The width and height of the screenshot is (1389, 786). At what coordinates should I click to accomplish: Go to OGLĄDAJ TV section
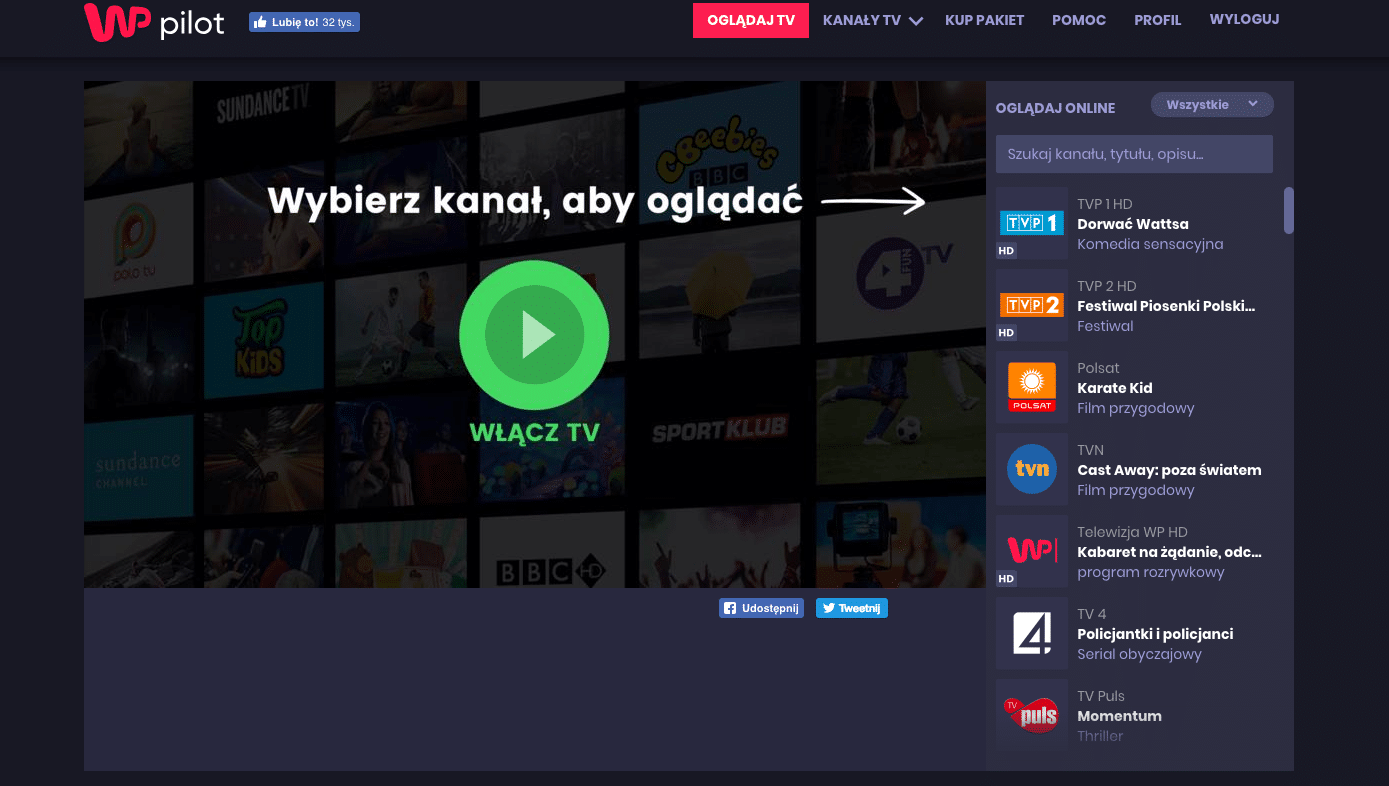tap(751, 20)
